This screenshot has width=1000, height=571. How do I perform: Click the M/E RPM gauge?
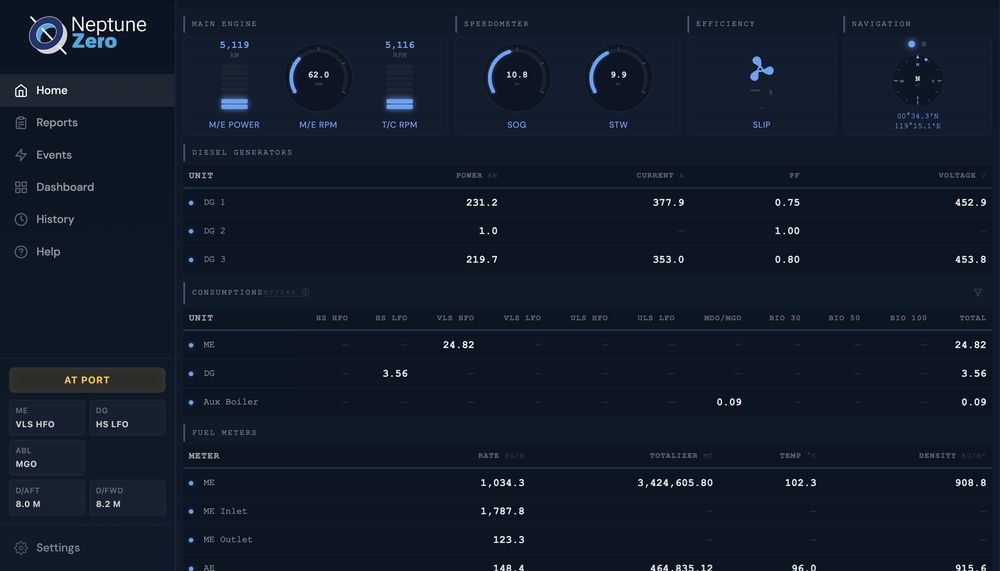pyautogui.click(x=318, y=77)
